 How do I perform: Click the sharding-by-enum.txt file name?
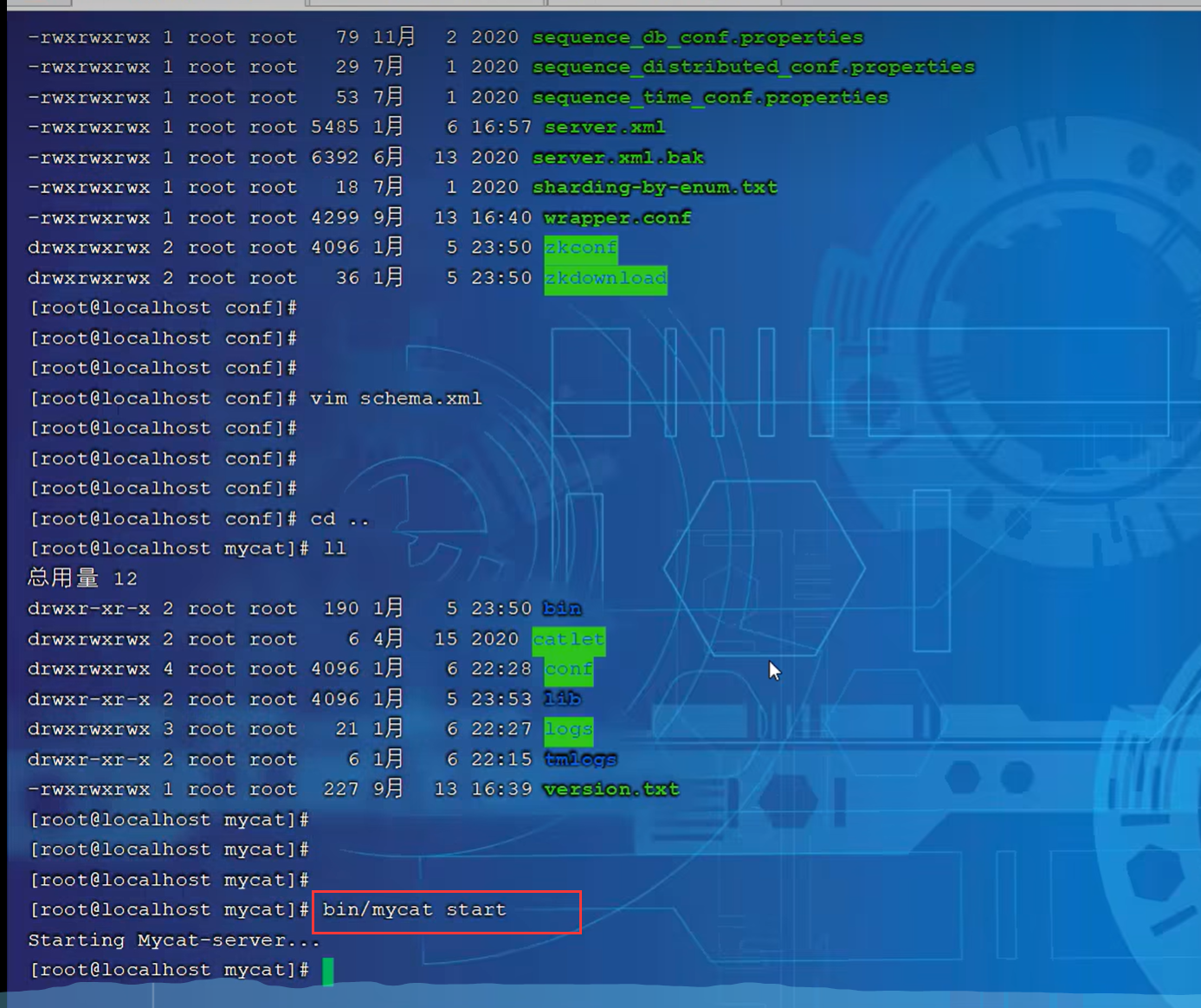655,187
